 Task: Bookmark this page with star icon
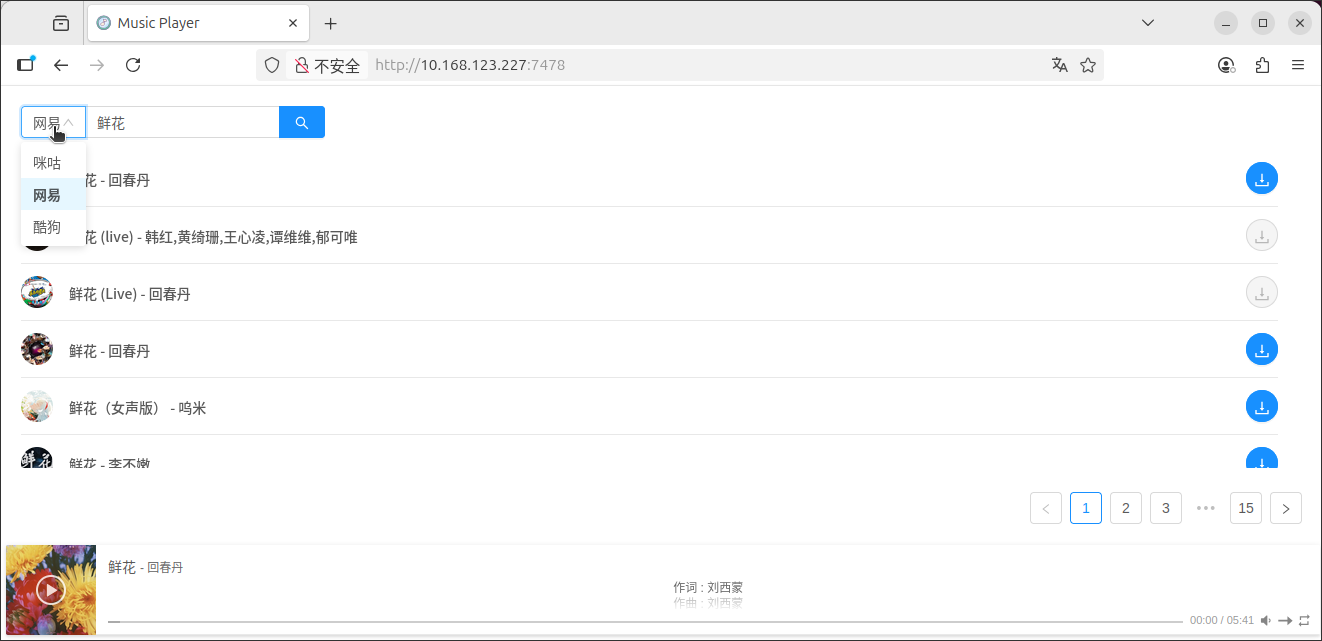coord(1088,65)
